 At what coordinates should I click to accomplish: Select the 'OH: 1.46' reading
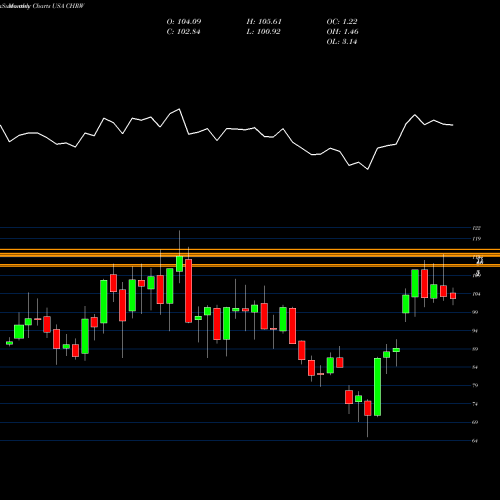(x=342, y=32)
